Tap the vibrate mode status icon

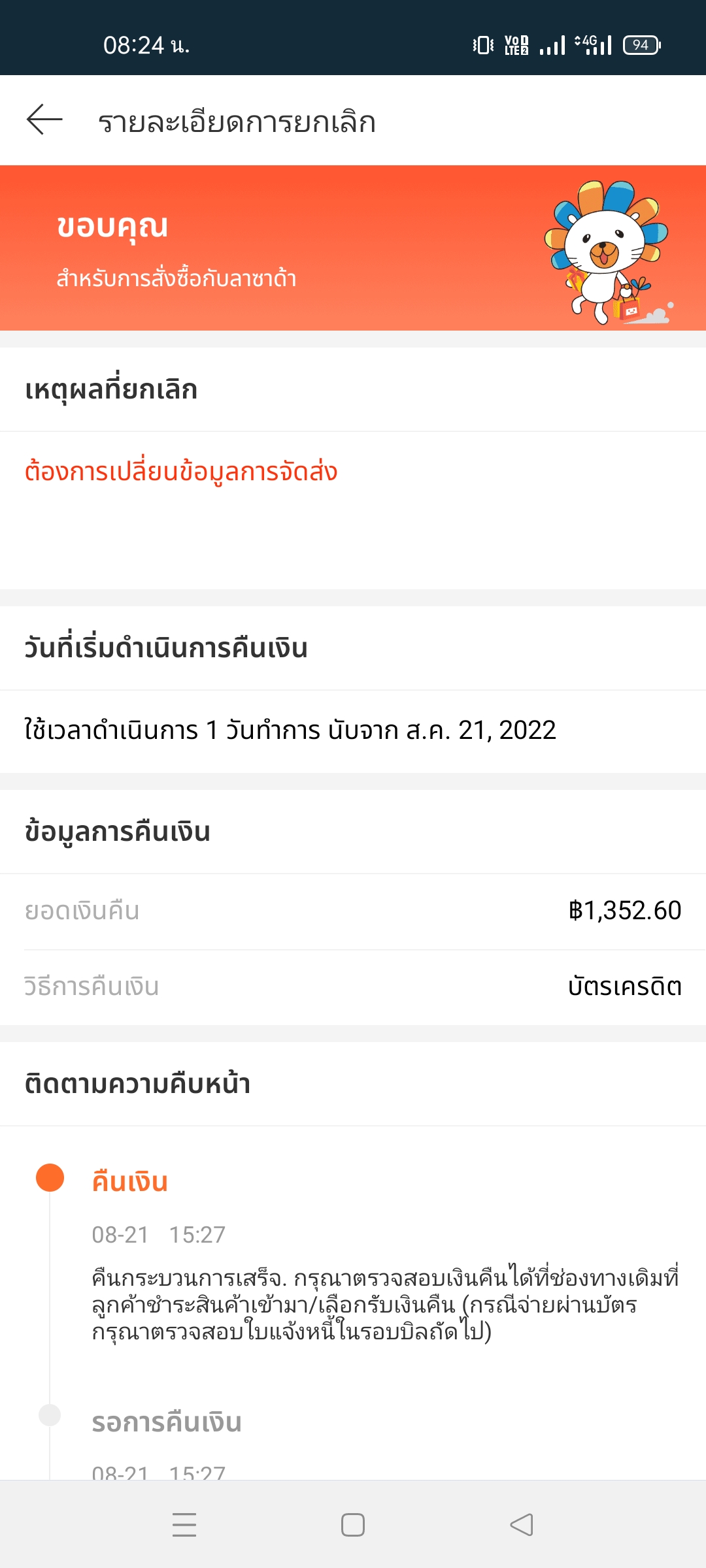pos(483,45)
